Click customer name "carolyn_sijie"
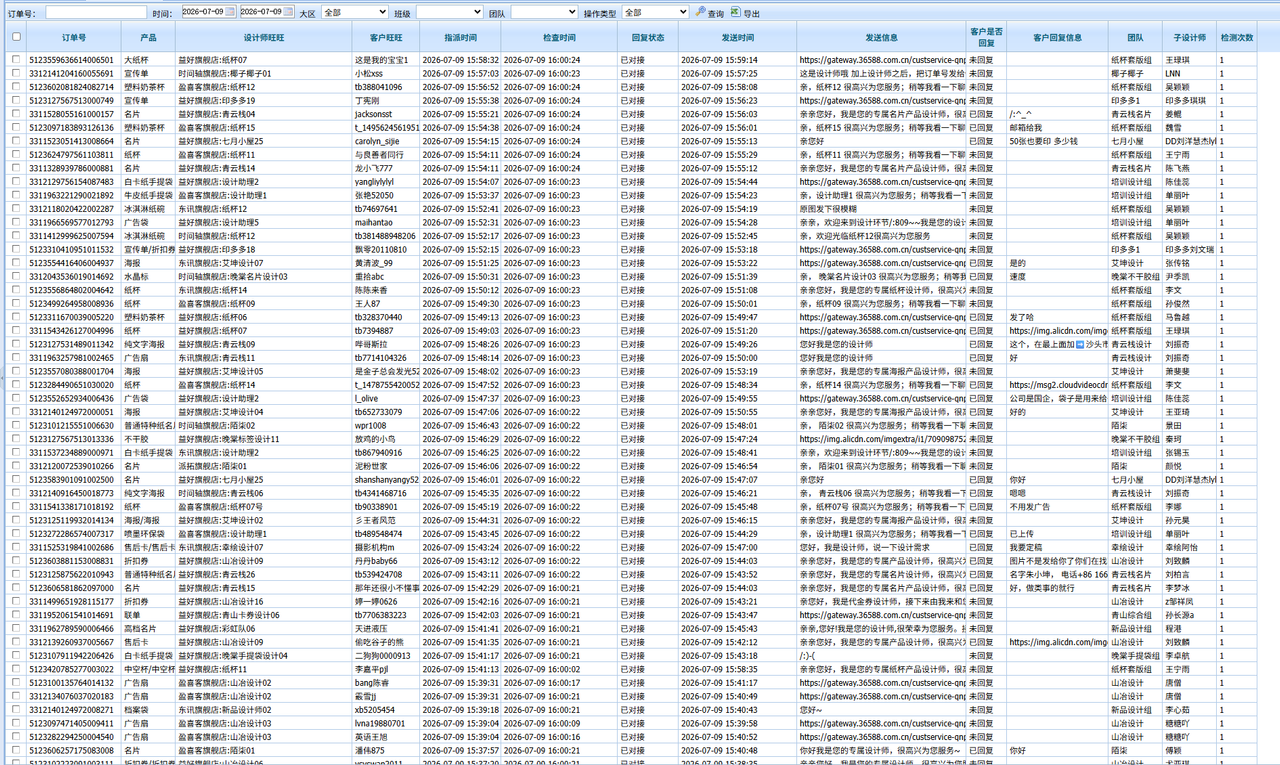 point(387,141)
